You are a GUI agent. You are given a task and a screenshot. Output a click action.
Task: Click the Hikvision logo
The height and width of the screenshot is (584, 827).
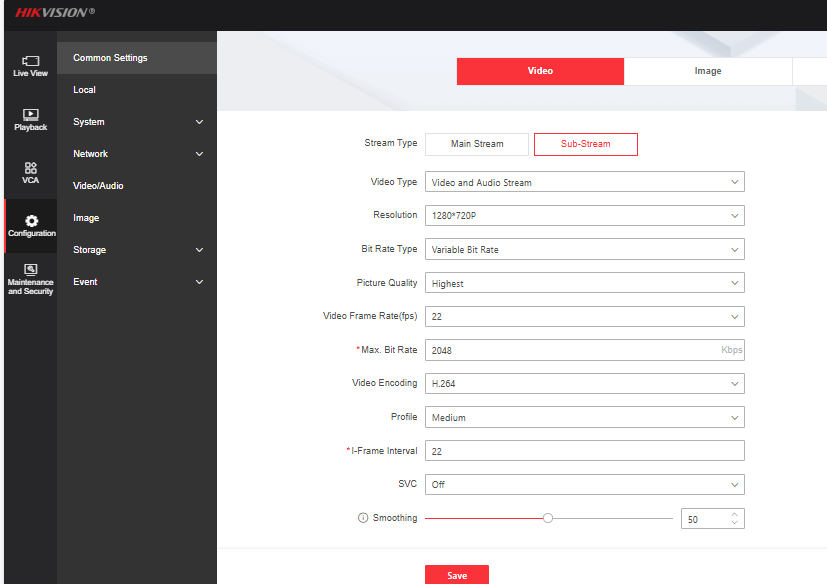coord(55,13)
